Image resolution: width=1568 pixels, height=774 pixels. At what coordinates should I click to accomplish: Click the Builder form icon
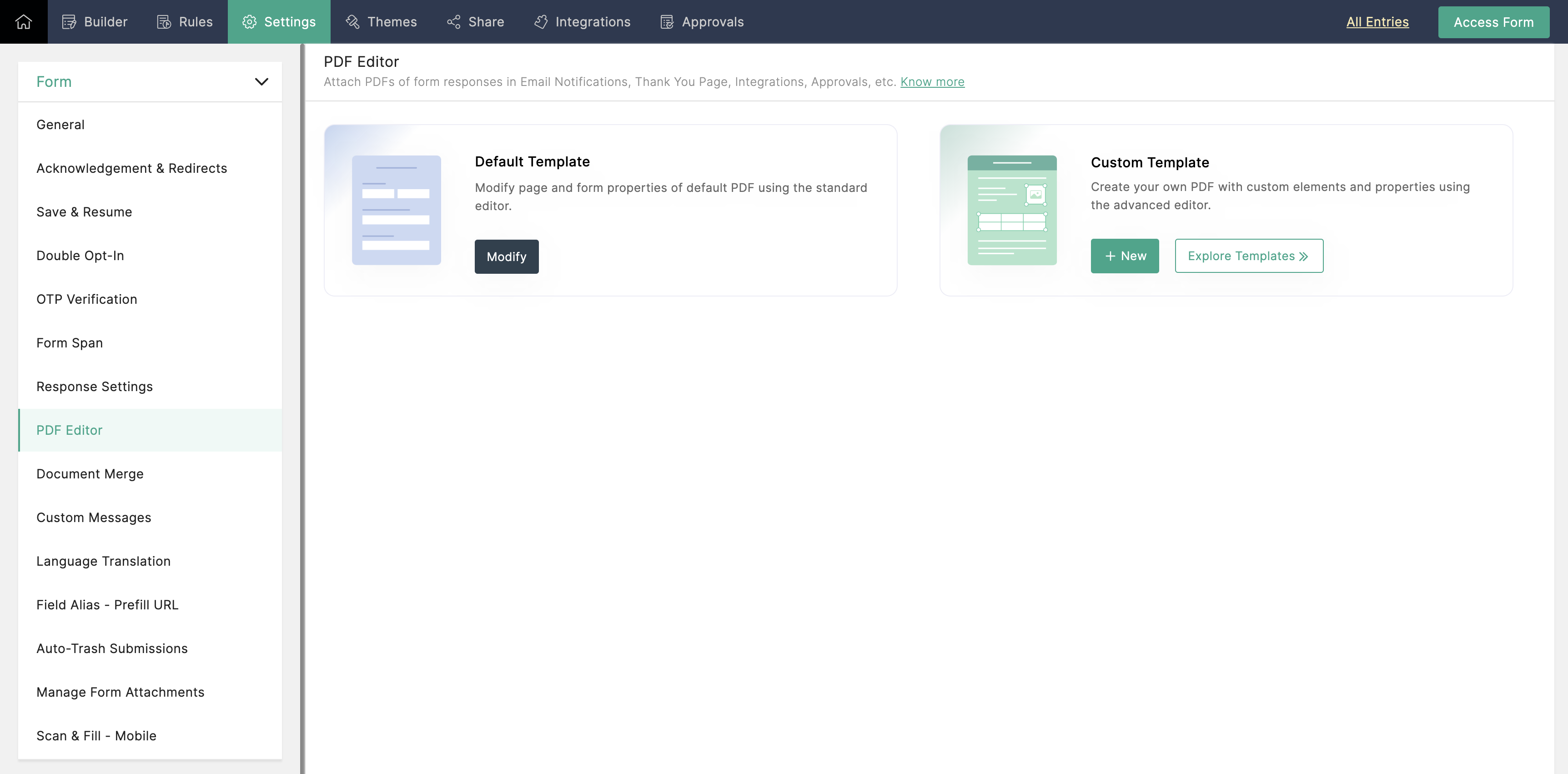[x=69, y=22]
